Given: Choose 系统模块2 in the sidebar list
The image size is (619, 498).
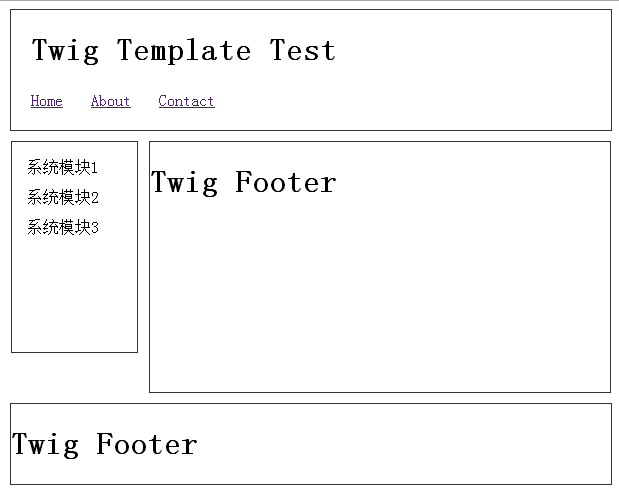Looking at the screenshot, I should [63, 197].
